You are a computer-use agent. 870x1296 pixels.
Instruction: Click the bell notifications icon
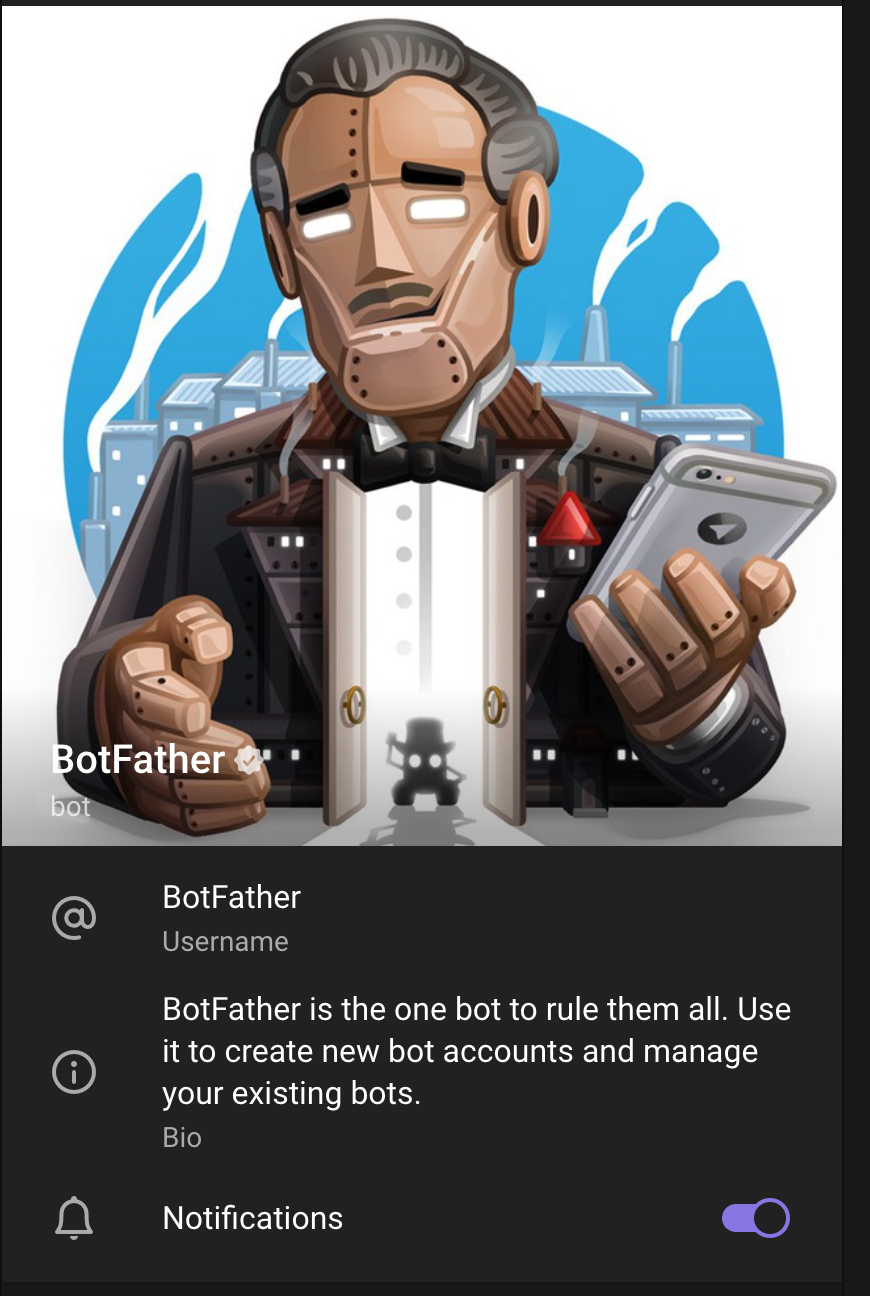pyautogui.click(x=74, y=1218)
